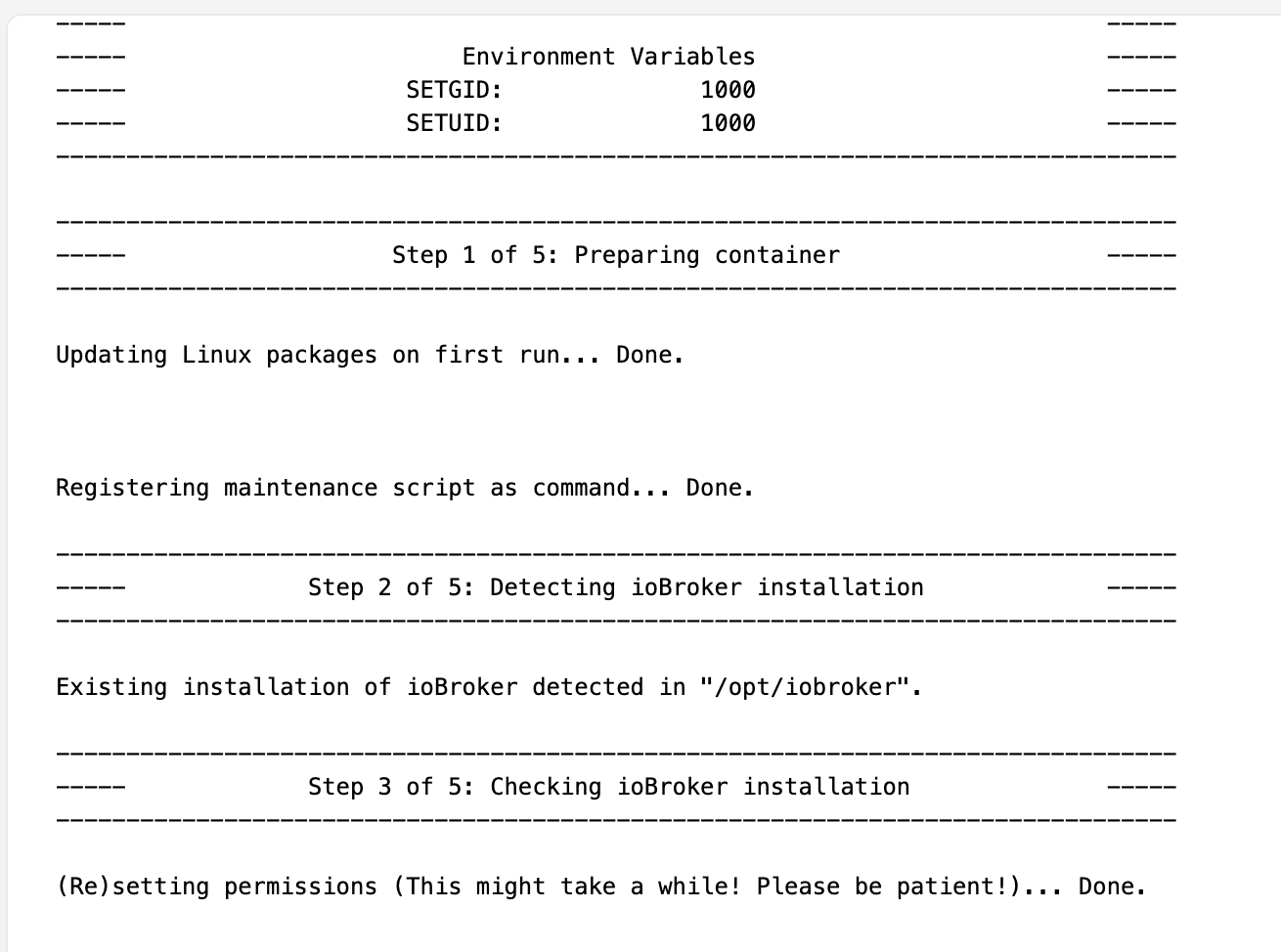Click "Done." after Registering maintenance script line
The image size is (1281, 952).
[720, 488]
